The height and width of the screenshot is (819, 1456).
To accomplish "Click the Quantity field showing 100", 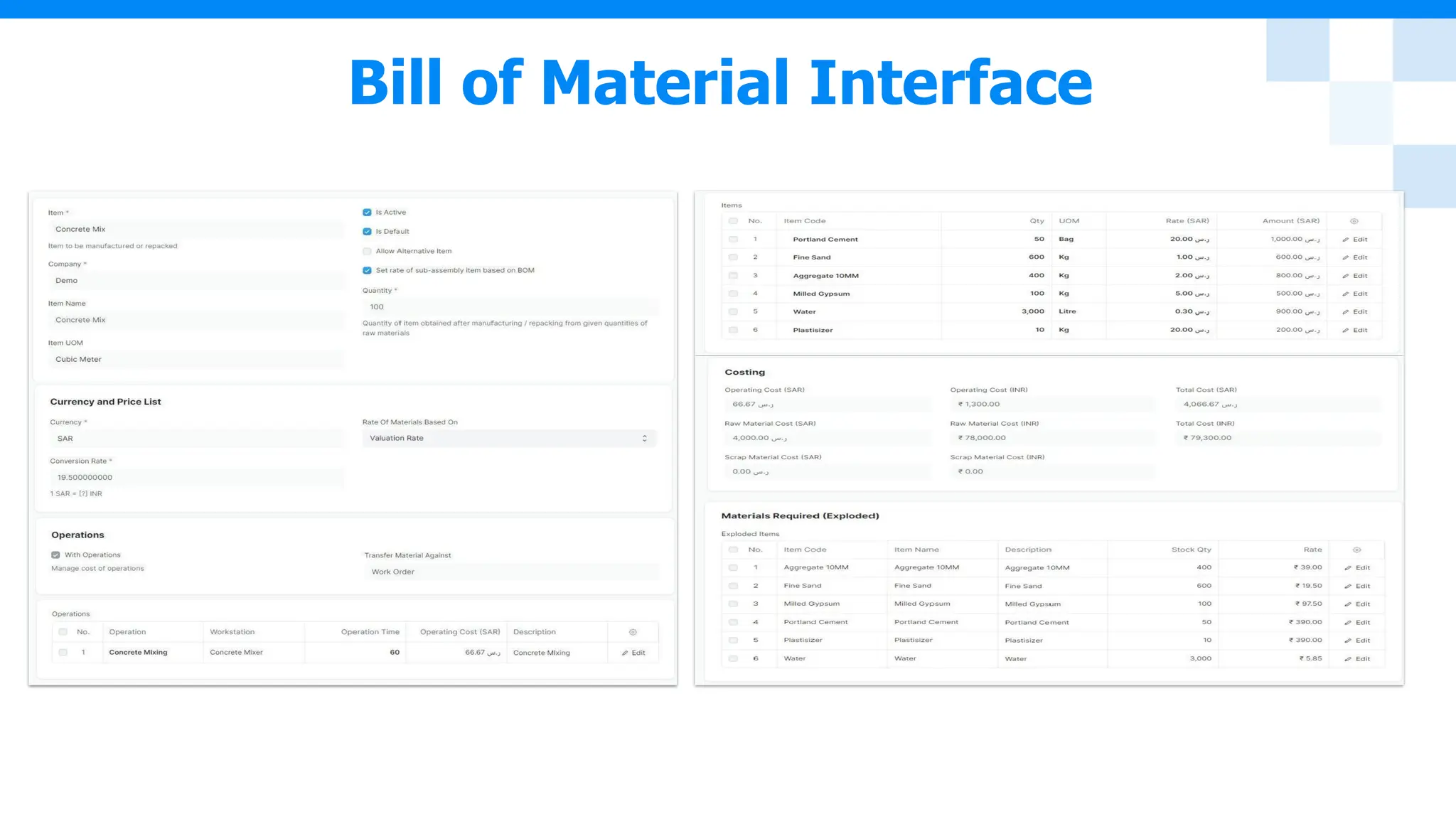I will (x=510, y=307).
